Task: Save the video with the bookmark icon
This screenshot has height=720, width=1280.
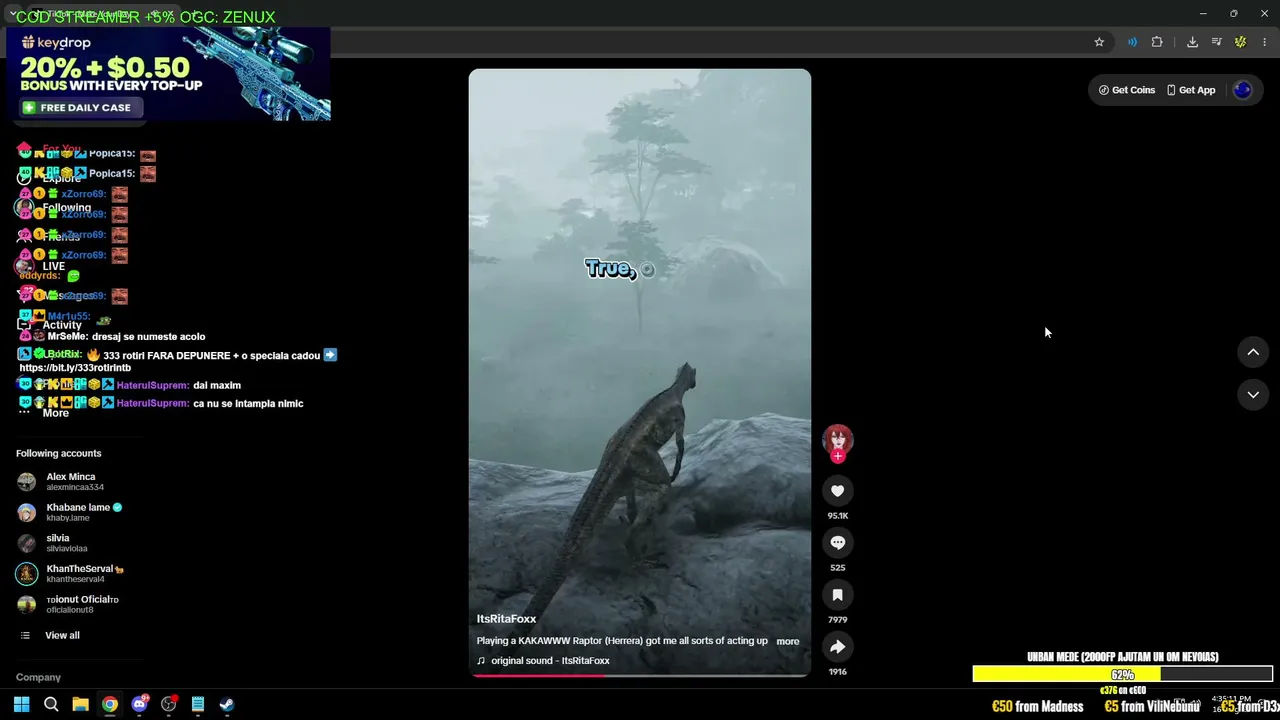Action: (x=838, y=595)
